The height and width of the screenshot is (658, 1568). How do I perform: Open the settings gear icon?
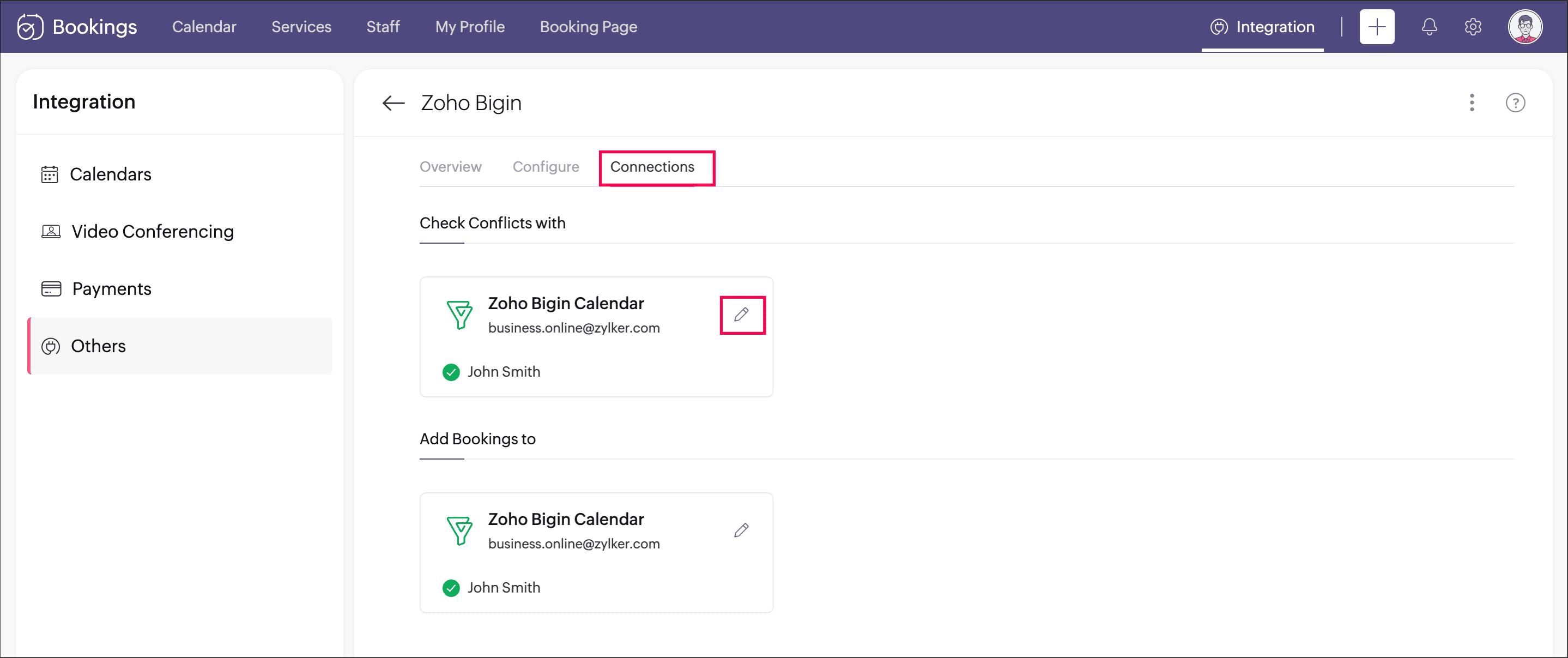(x=1473, y=27)
